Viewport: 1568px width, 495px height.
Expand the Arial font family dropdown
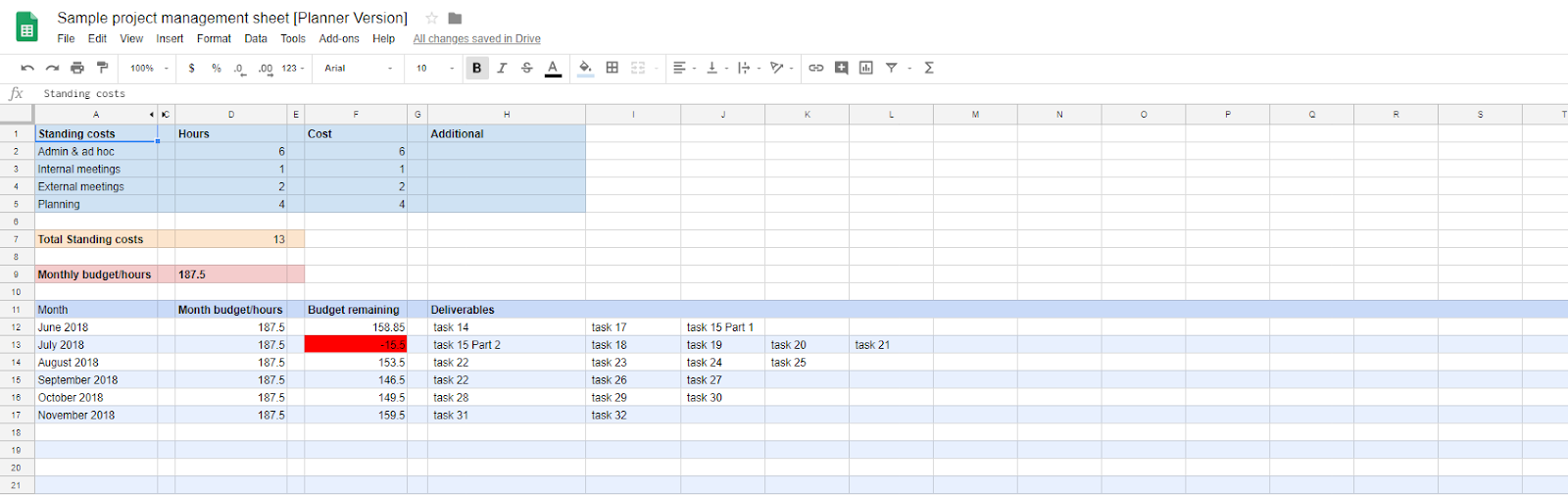point(358,68)
